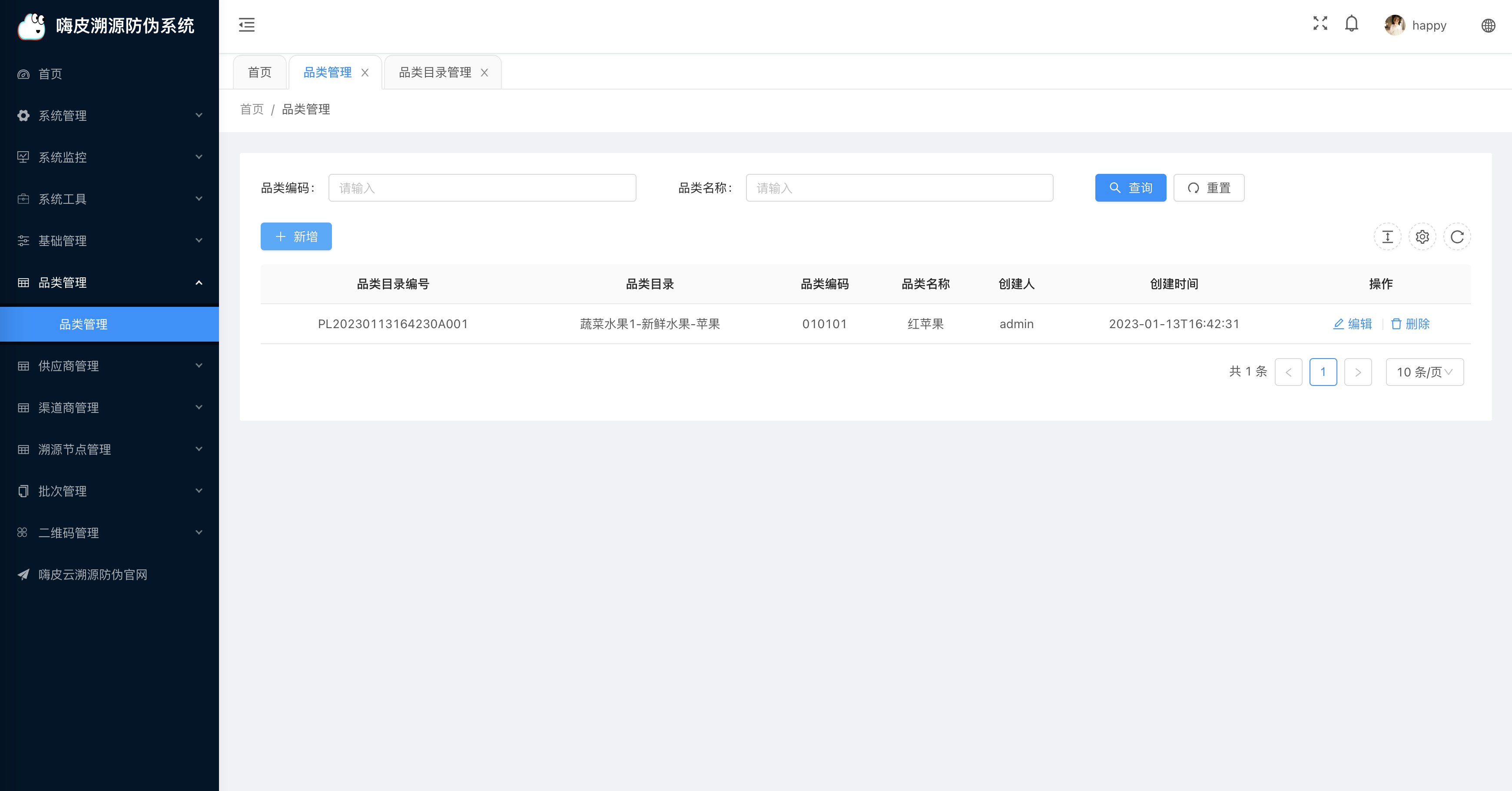Click the 品类目录编号 column header
1512x791 pixels.
[393, 284]
